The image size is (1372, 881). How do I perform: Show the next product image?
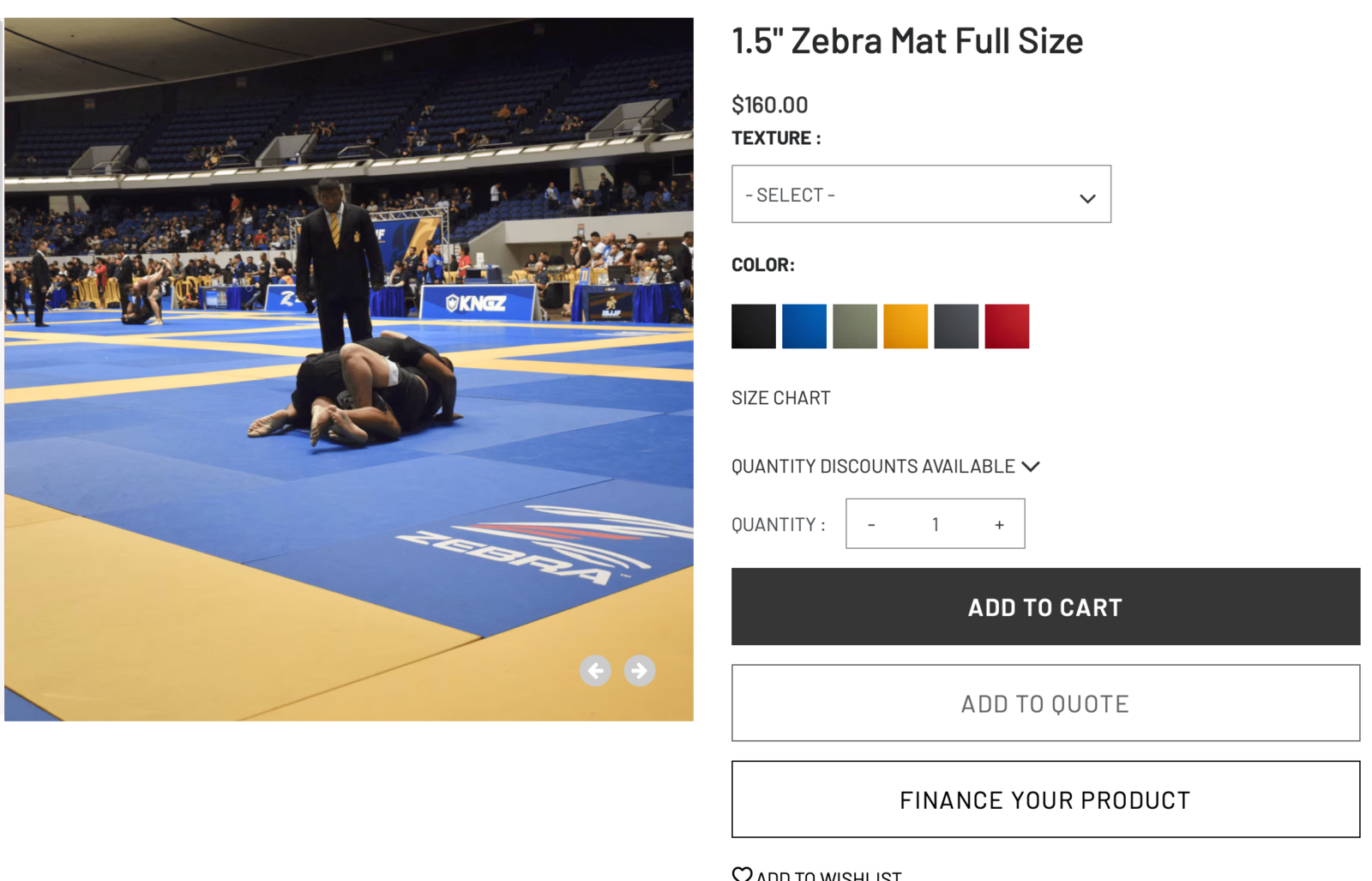tap(639, 671)
